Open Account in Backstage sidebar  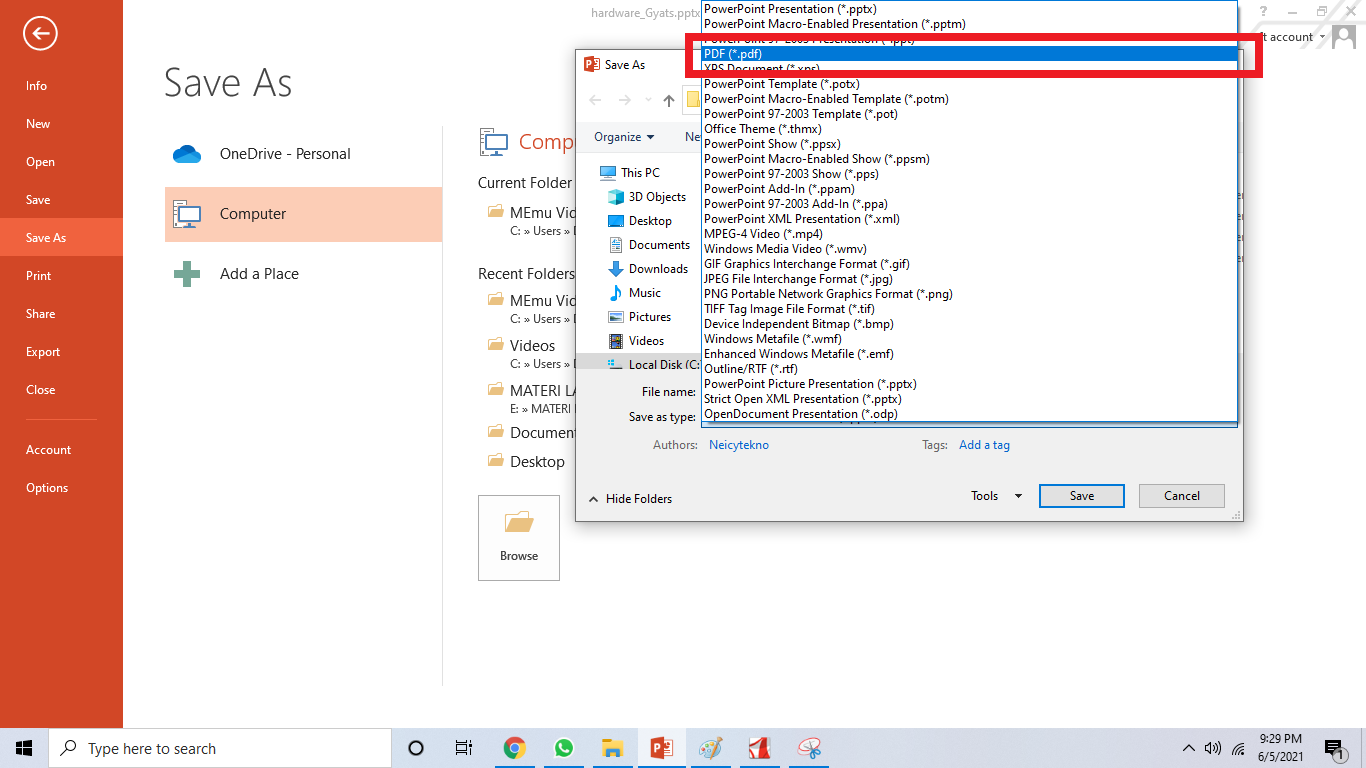(61, 450)
